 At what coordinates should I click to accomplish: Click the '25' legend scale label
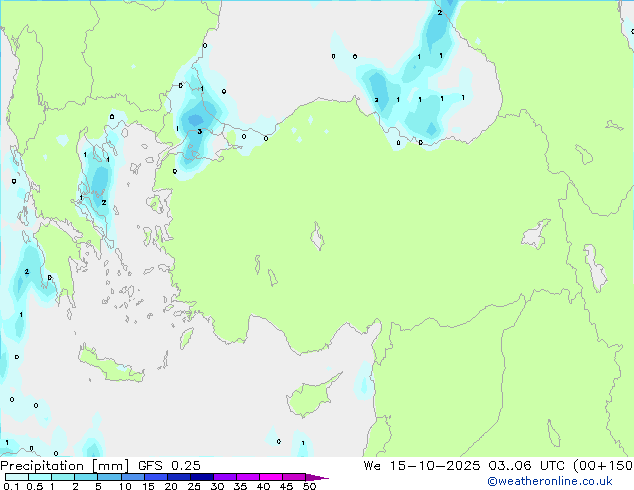[194, 486]
